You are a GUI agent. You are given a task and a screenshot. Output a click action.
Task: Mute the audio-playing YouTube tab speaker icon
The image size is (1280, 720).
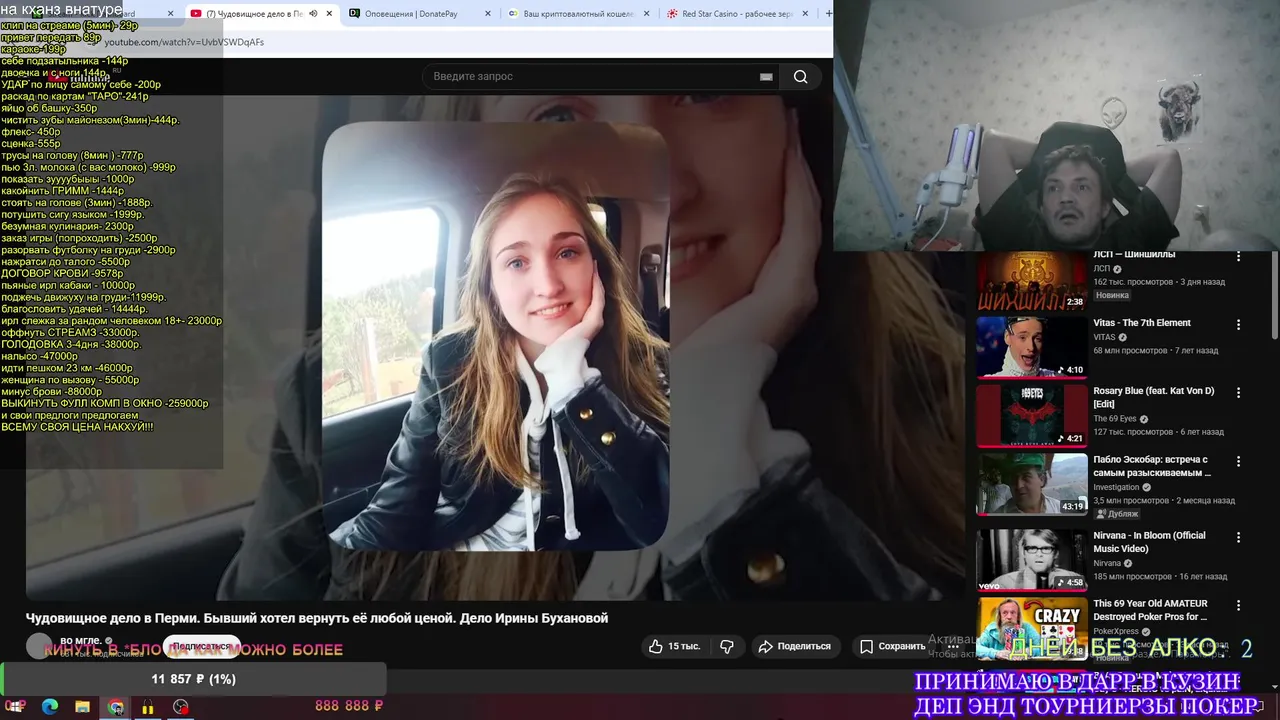coord(313,14)
